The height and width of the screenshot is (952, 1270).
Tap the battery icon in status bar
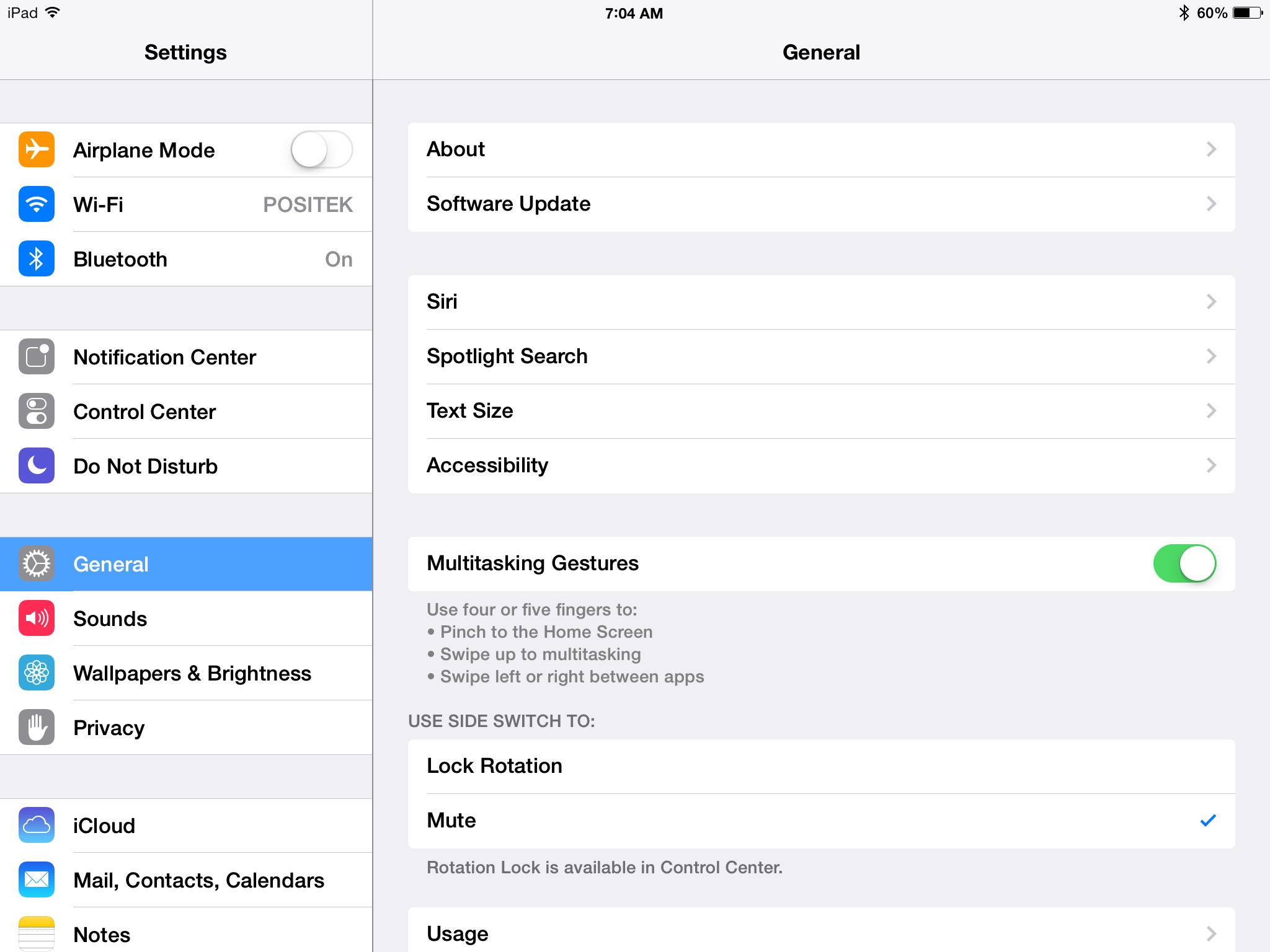[x=1248, y=13]
